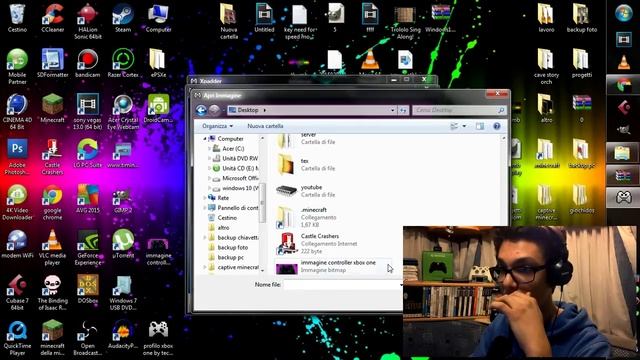640x360 pixels.
Task: Launch 4K Video Downloader
Action: pyautogui.click(x=17, y=202)
